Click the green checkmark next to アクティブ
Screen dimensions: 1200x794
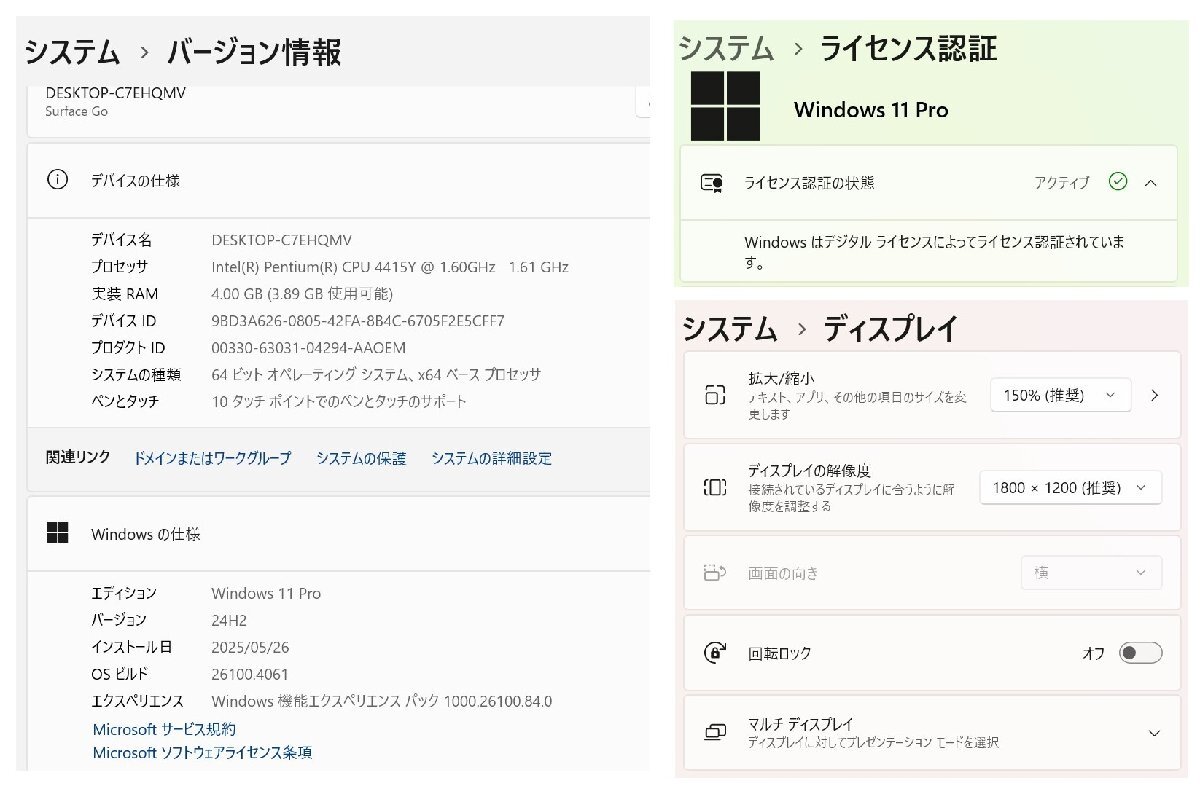(1118, 182)
